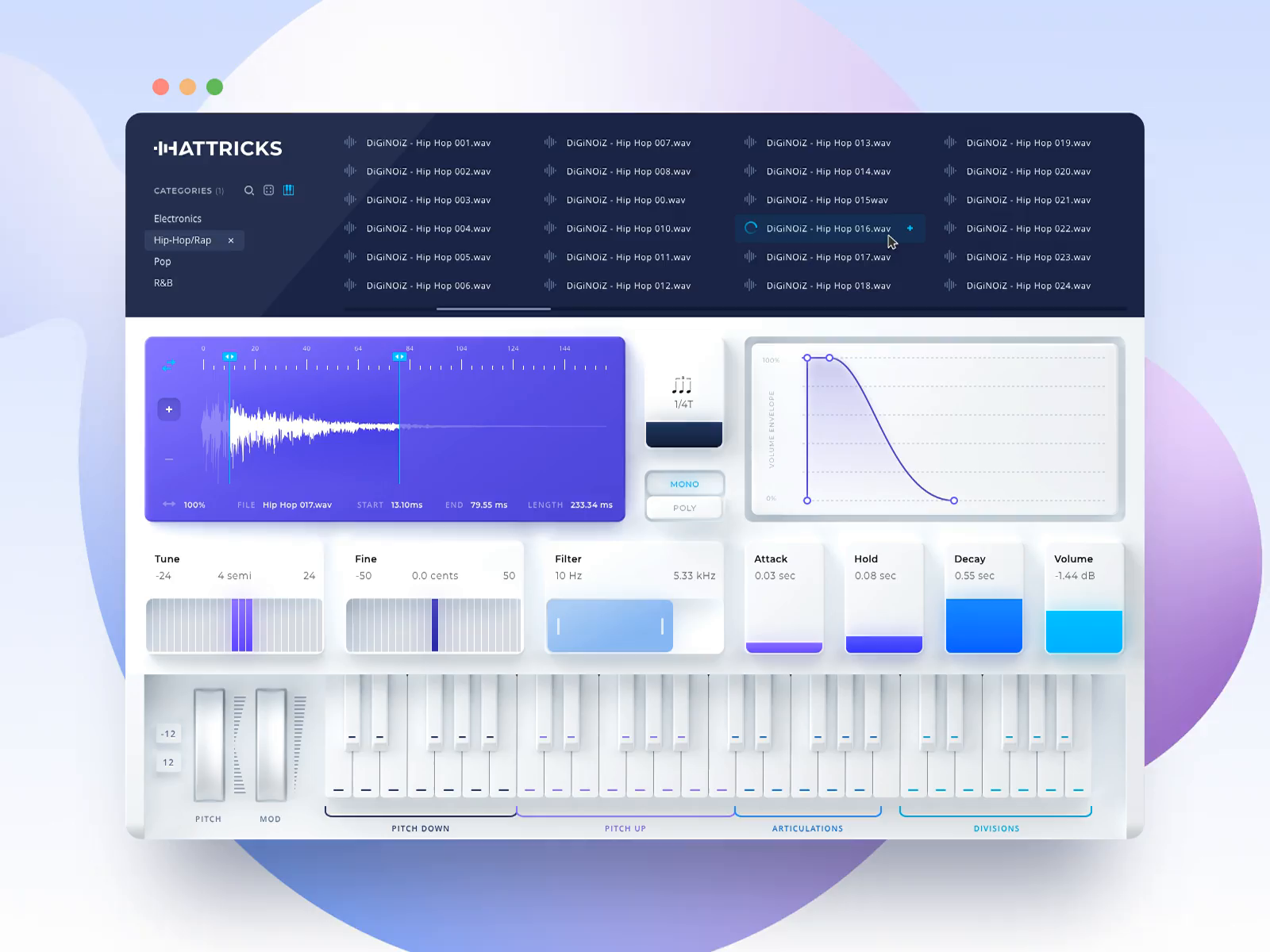Click the Attack level bar

pyautogui.click(x=784, y=647)
